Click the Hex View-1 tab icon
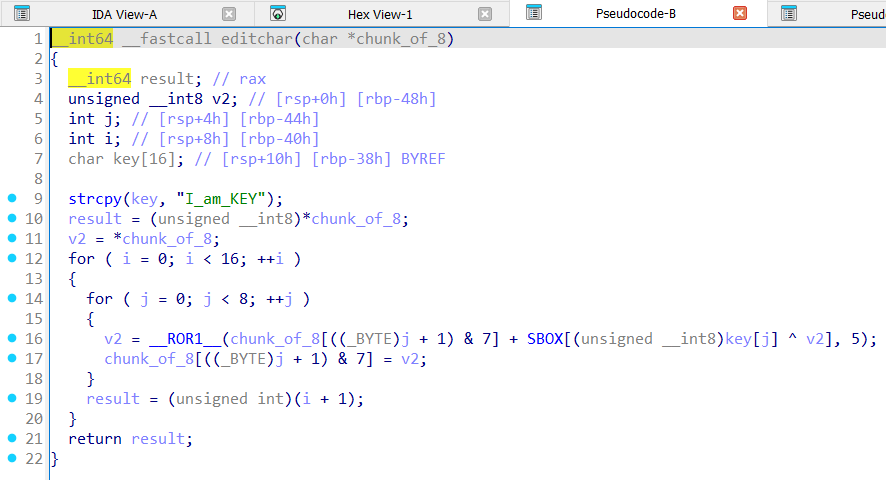 pyautogui.click(x=278, y=14)
